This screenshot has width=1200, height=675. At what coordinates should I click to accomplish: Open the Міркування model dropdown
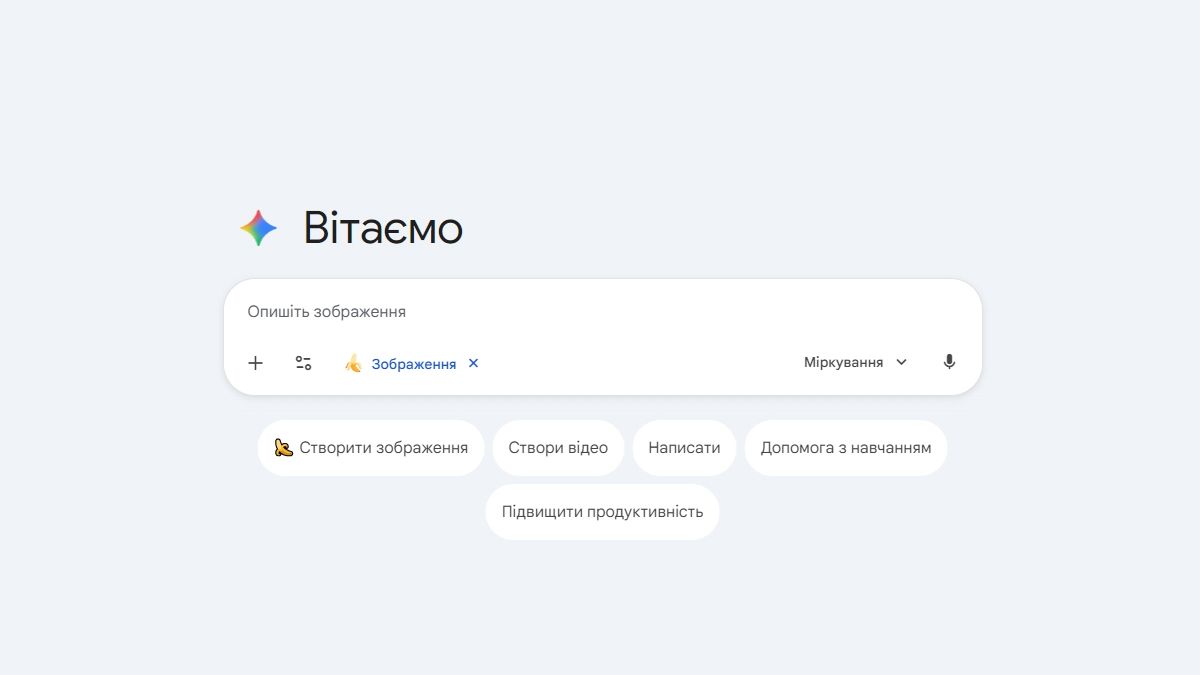click(845, 361)
